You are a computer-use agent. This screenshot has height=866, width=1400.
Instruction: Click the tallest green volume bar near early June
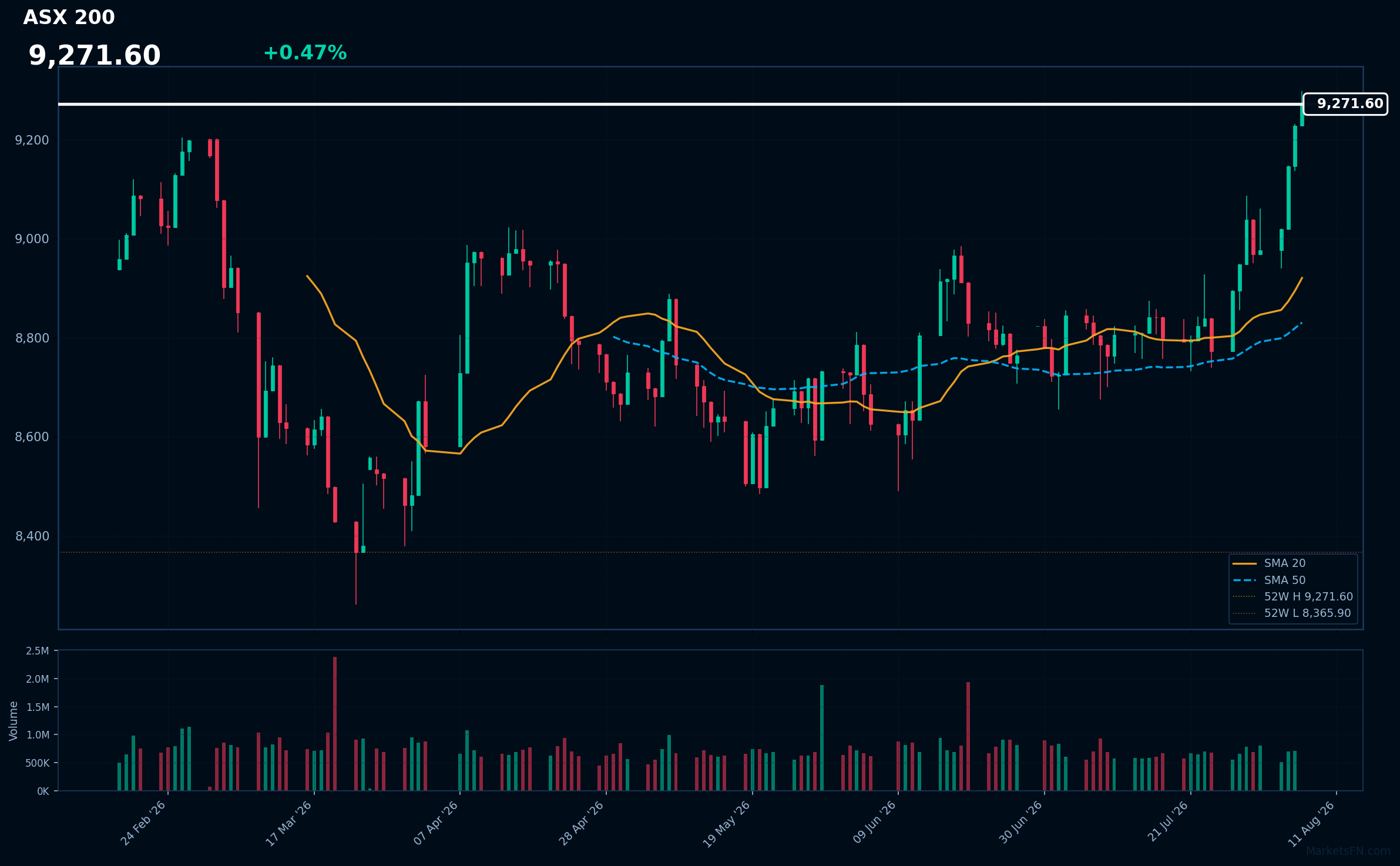tap(822, 738)
